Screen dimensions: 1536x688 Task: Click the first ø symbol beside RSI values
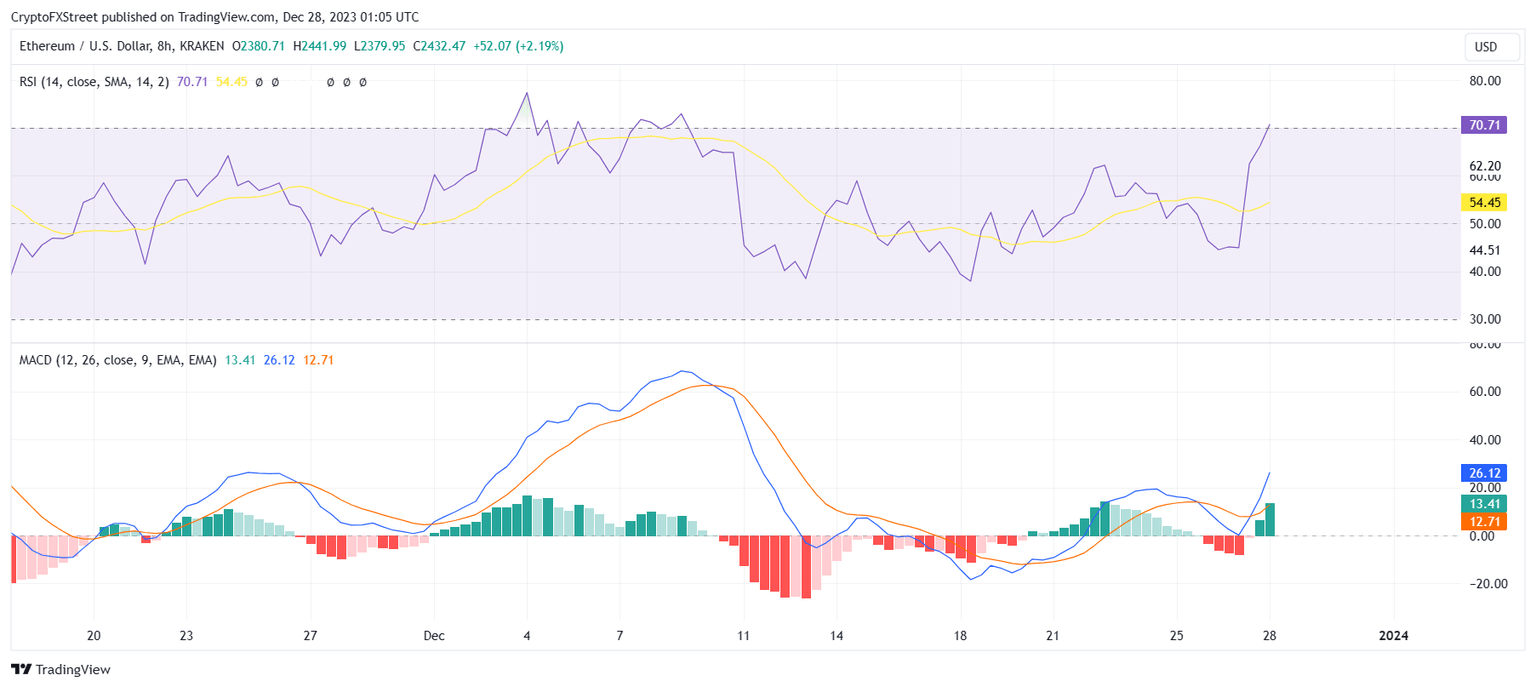click(x=258, y=82)
